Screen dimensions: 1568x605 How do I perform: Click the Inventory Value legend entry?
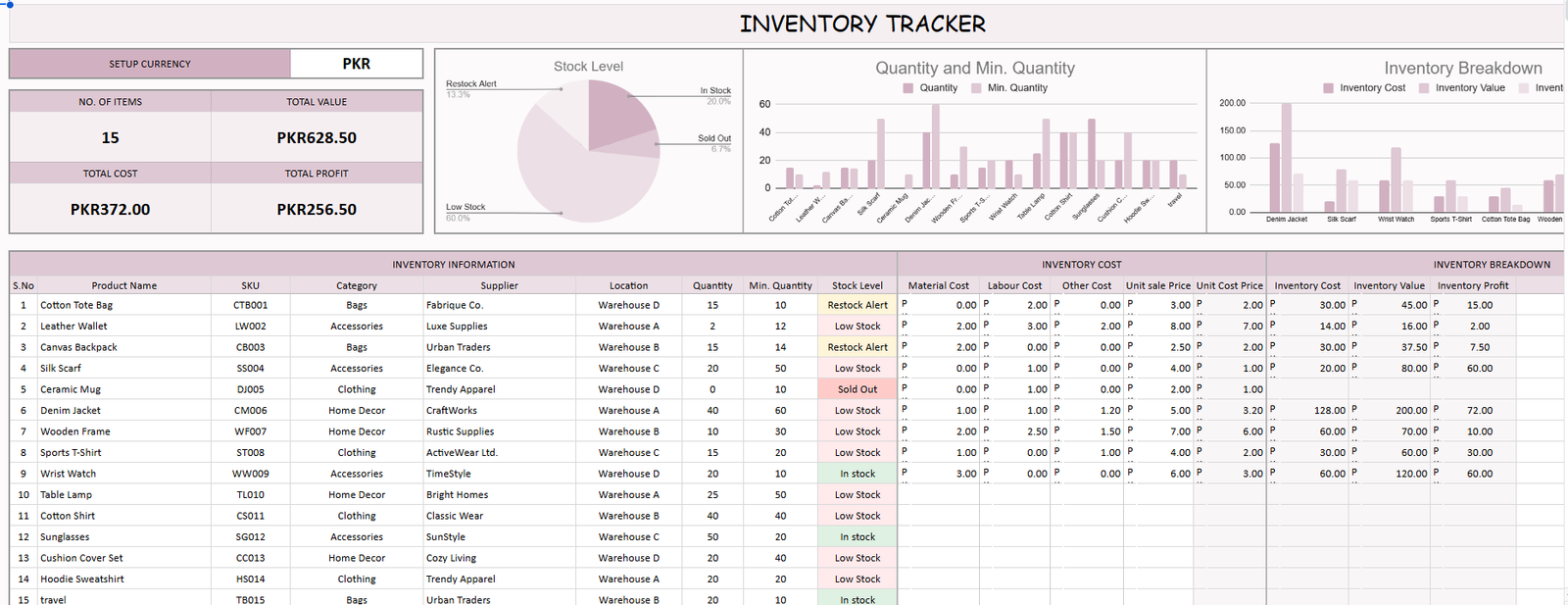click(1469, 88)
